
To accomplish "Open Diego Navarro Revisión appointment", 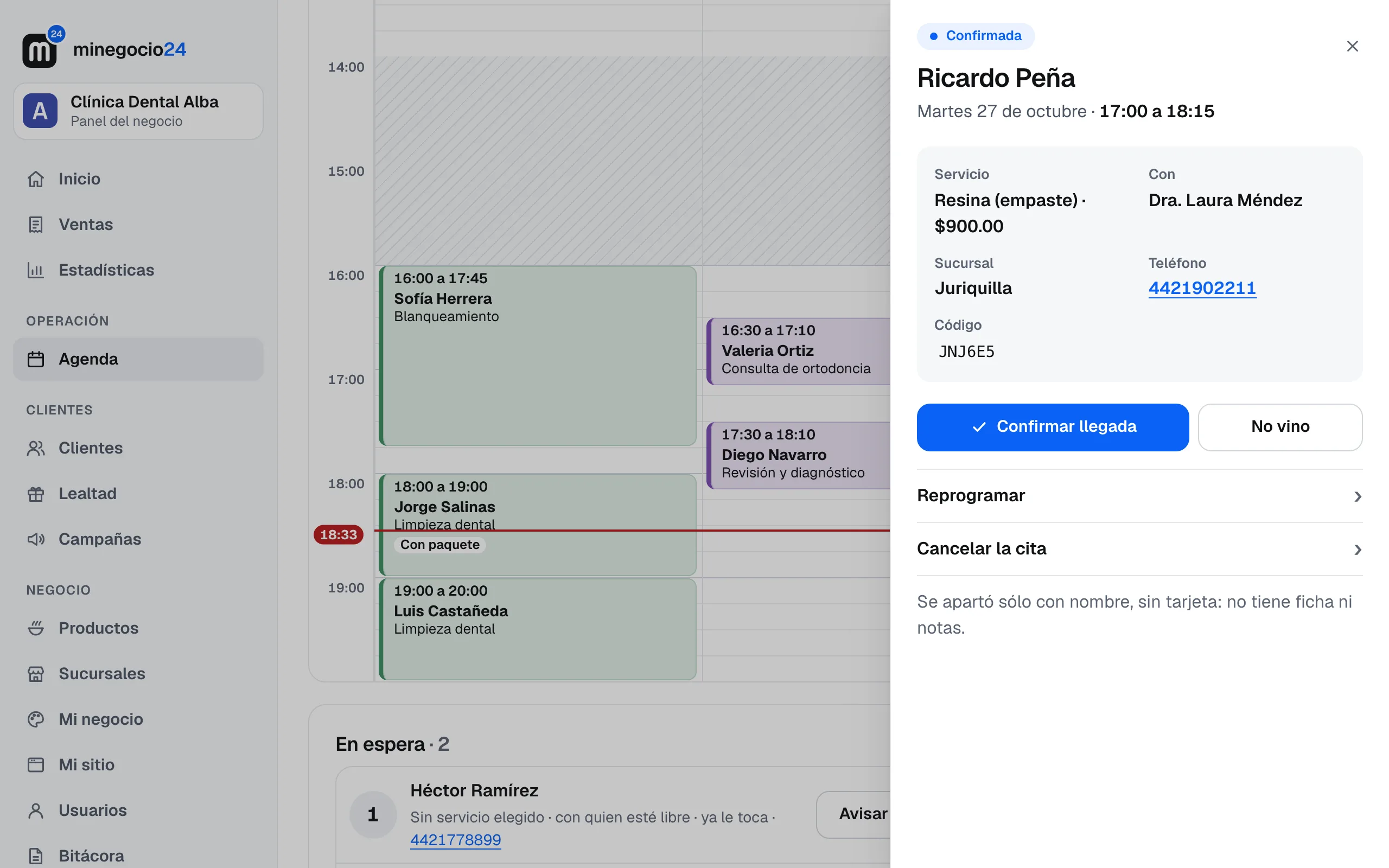I will tap(798, 455).
